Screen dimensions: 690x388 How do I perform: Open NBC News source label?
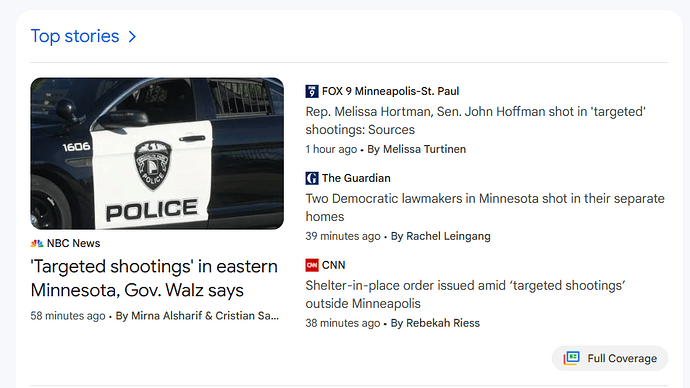(x=73, y=243)
